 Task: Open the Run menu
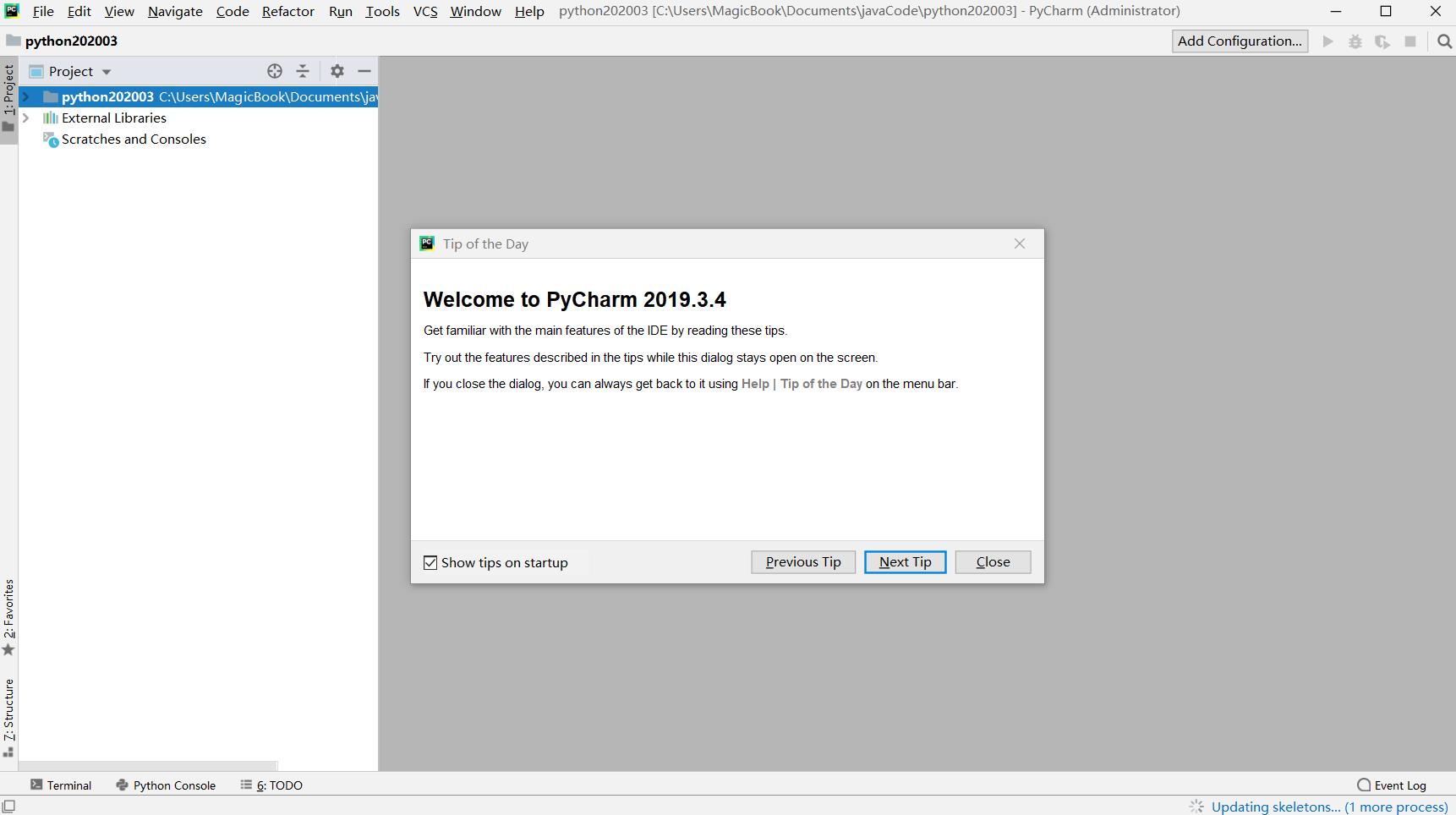point(341,11)
